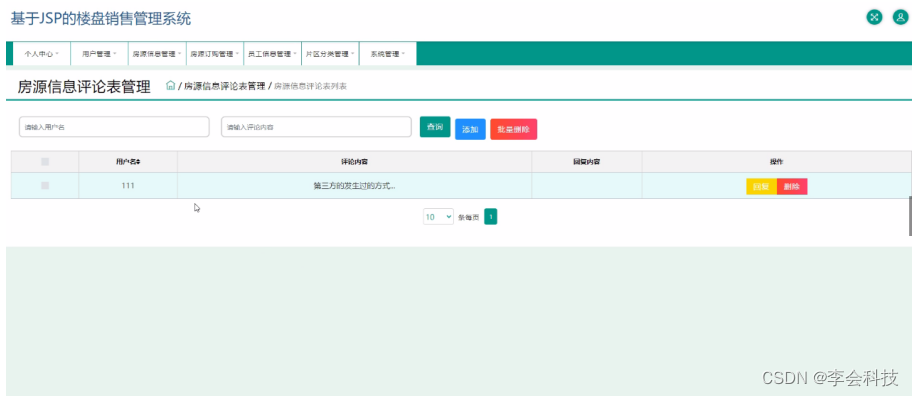Click the blue 添加 button
This screenshot has height=396, width=914.
point(470,129)
